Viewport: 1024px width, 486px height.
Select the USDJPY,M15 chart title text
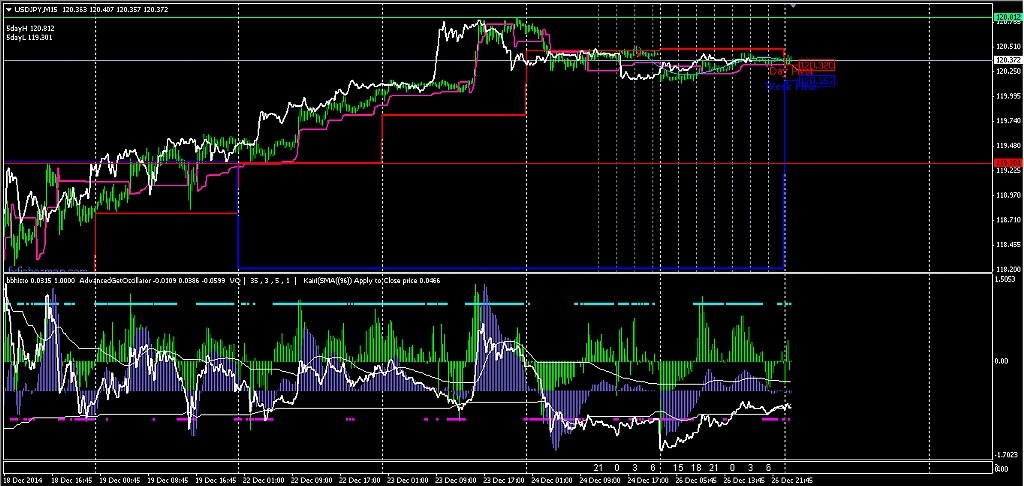(36, 9)
